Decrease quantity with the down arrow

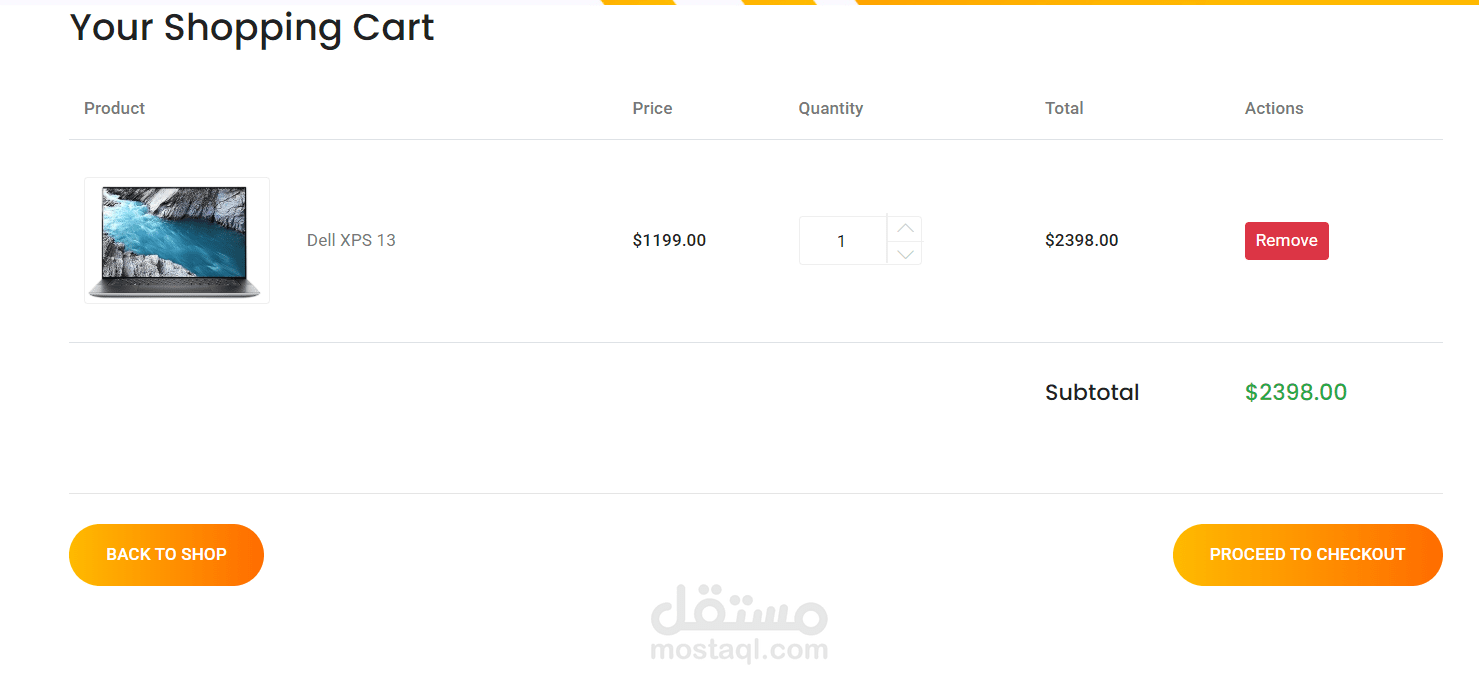pyautogui.click(x=905, y=254)
